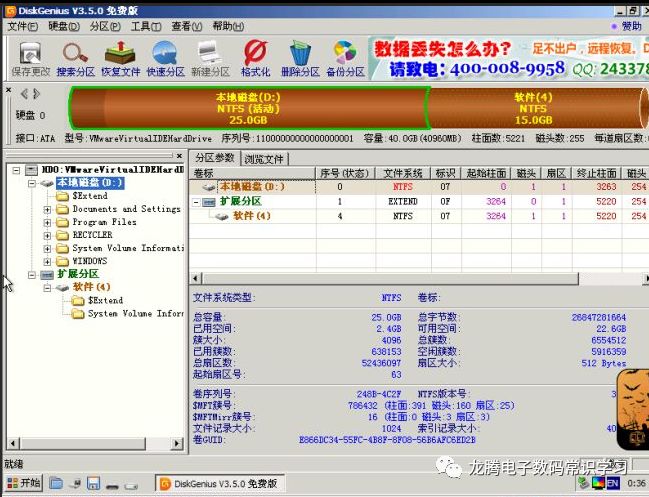Start Quick Partition (快速分区) tool
649x497 pixels.
click(x=165, y=58)
